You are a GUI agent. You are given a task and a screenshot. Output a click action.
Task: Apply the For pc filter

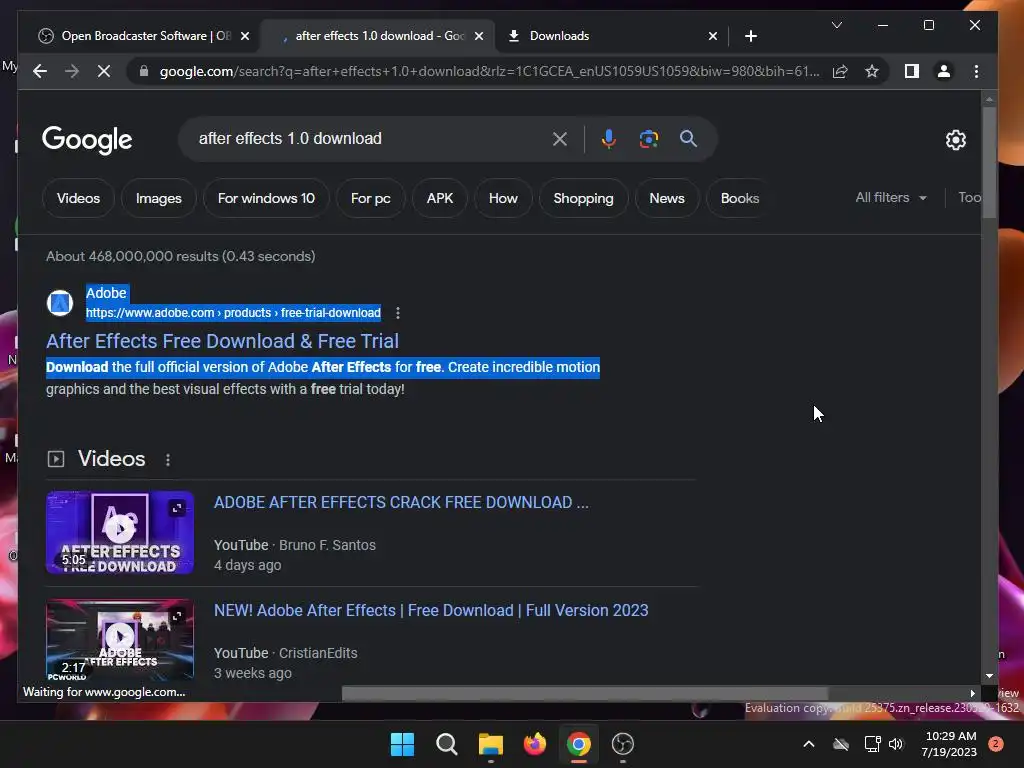coord(370,198)
